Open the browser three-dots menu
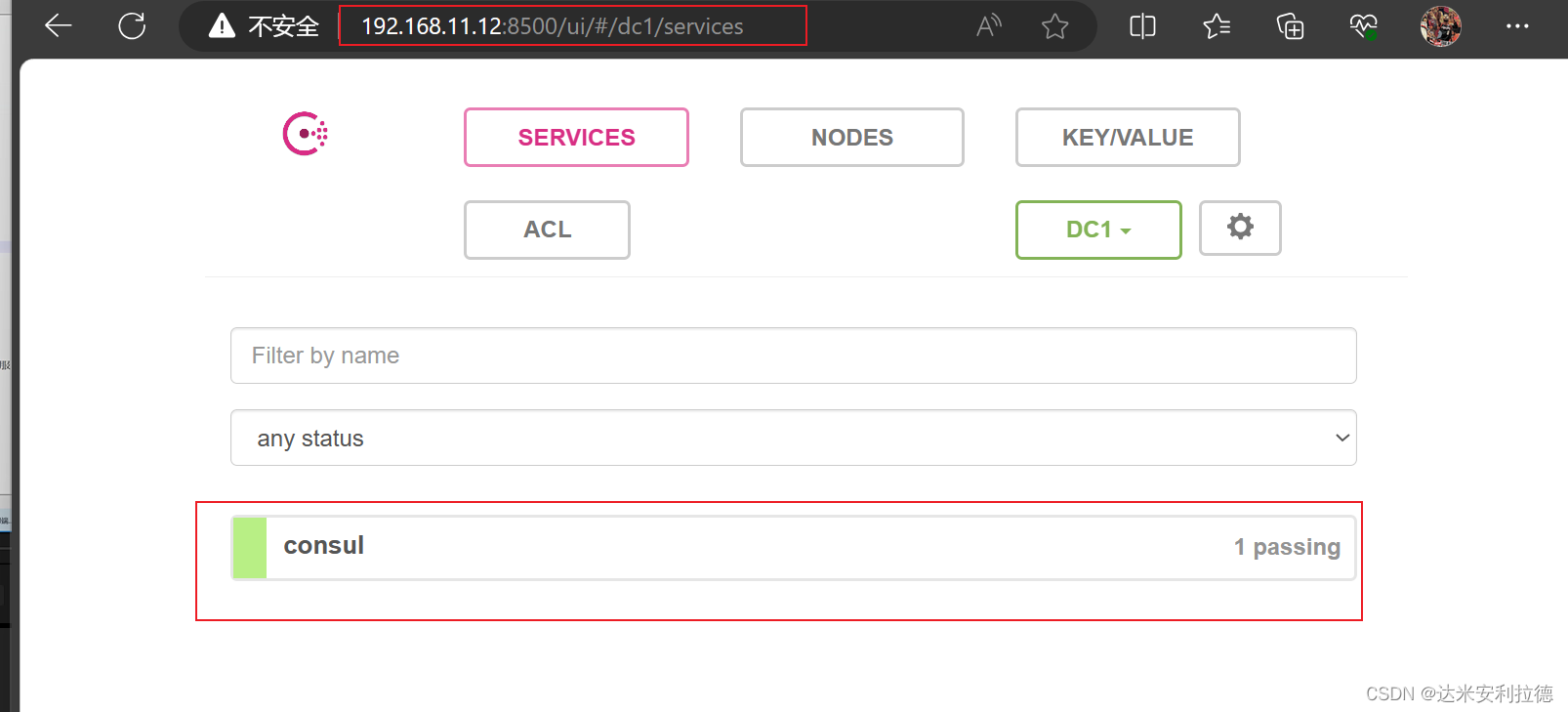This screenshot has width=1568, height=712. (x=1517, y=25)
